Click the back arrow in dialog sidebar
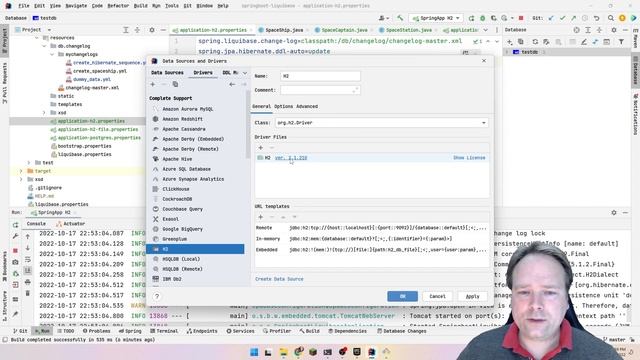This screenshot has height=360, width=640. point(232,84)
